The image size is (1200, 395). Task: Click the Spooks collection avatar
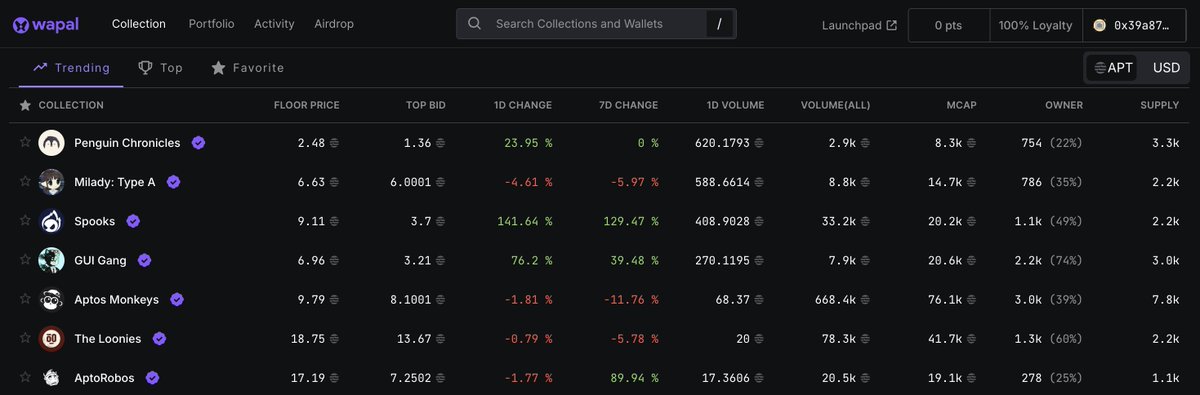pos(52,221)
